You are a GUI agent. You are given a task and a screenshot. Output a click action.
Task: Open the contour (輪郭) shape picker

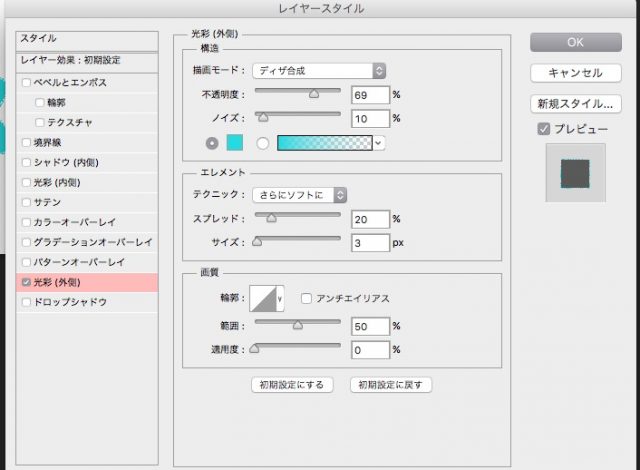pyautogui.click(x=266, y=298)
